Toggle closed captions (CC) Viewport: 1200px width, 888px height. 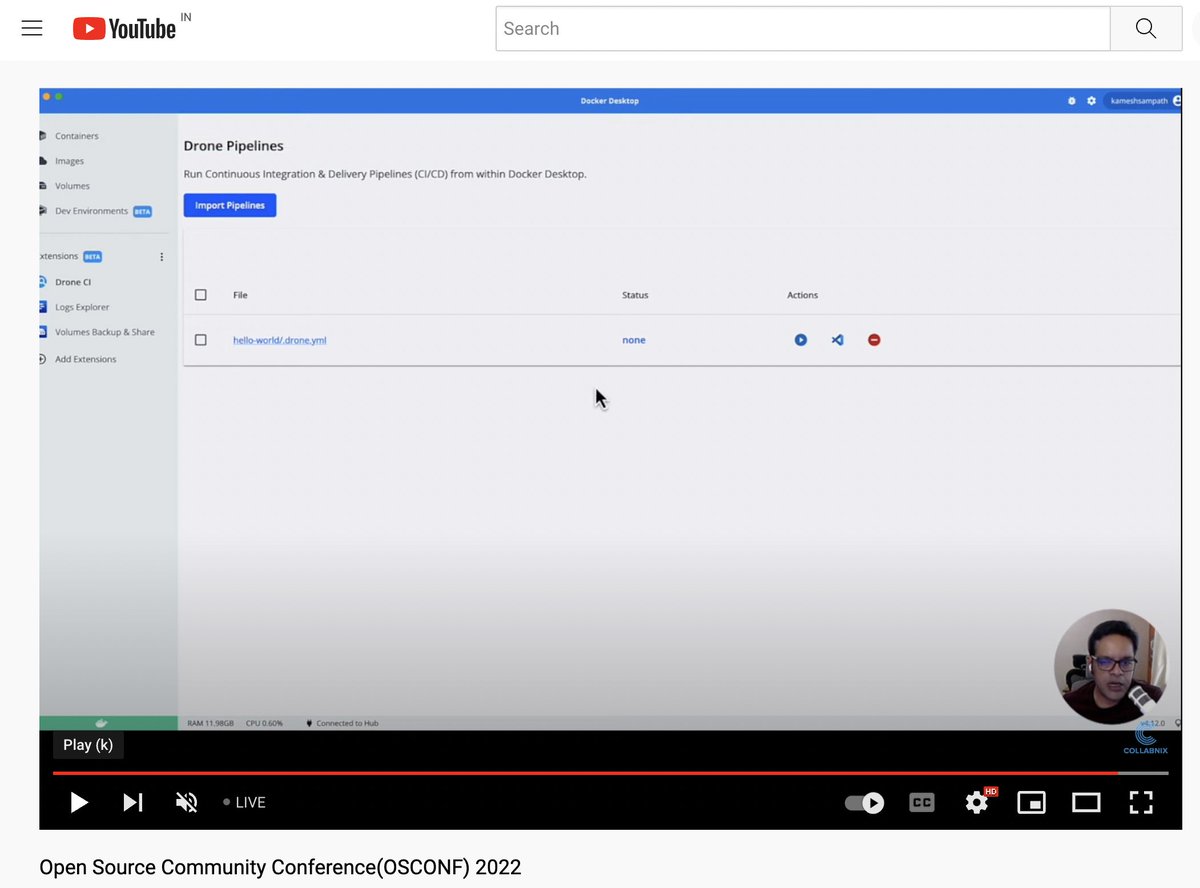click(x=922, y=802)
